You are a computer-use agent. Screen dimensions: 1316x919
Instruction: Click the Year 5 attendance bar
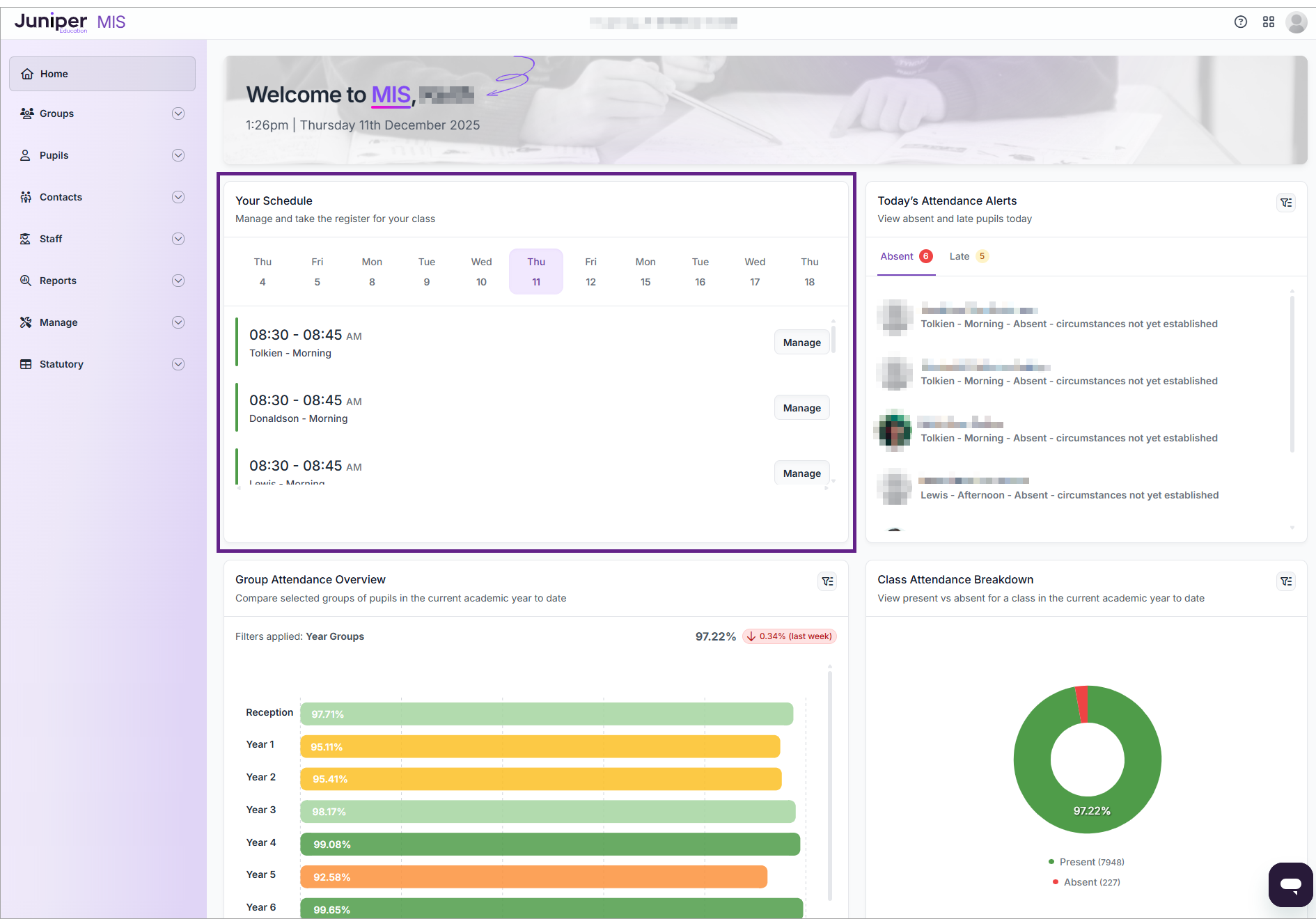(533, 877)
